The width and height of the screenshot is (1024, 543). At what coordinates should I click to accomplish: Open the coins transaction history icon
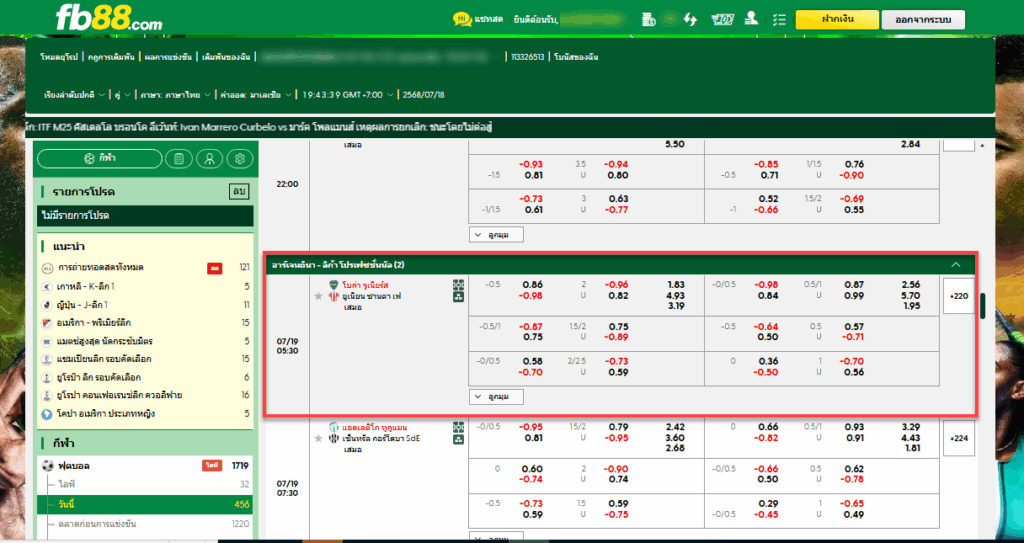(648, 20)
